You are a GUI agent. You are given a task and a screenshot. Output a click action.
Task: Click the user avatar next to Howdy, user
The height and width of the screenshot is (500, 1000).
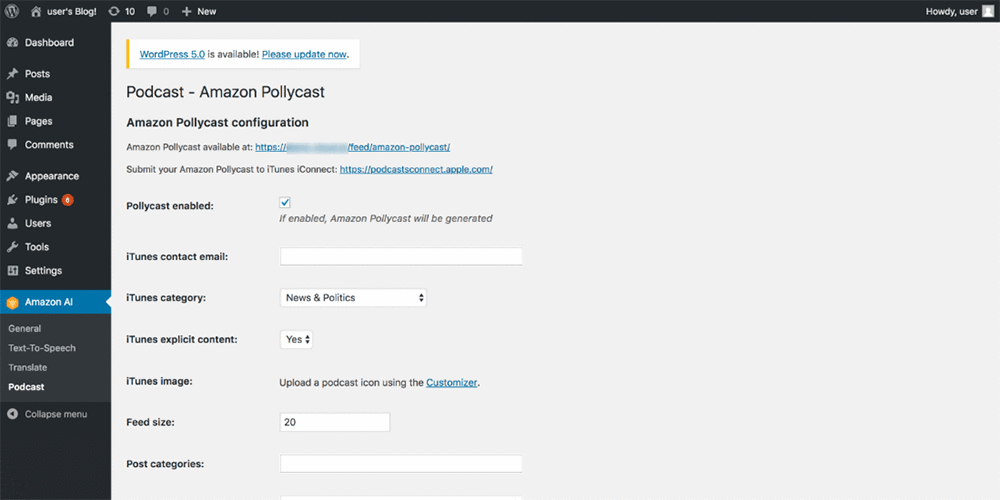pos(988,11)
